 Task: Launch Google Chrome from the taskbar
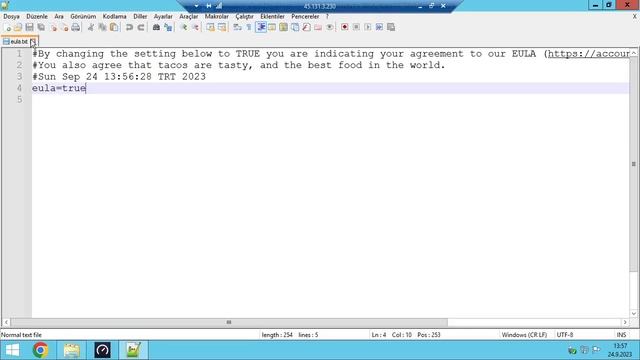(40, 350)
